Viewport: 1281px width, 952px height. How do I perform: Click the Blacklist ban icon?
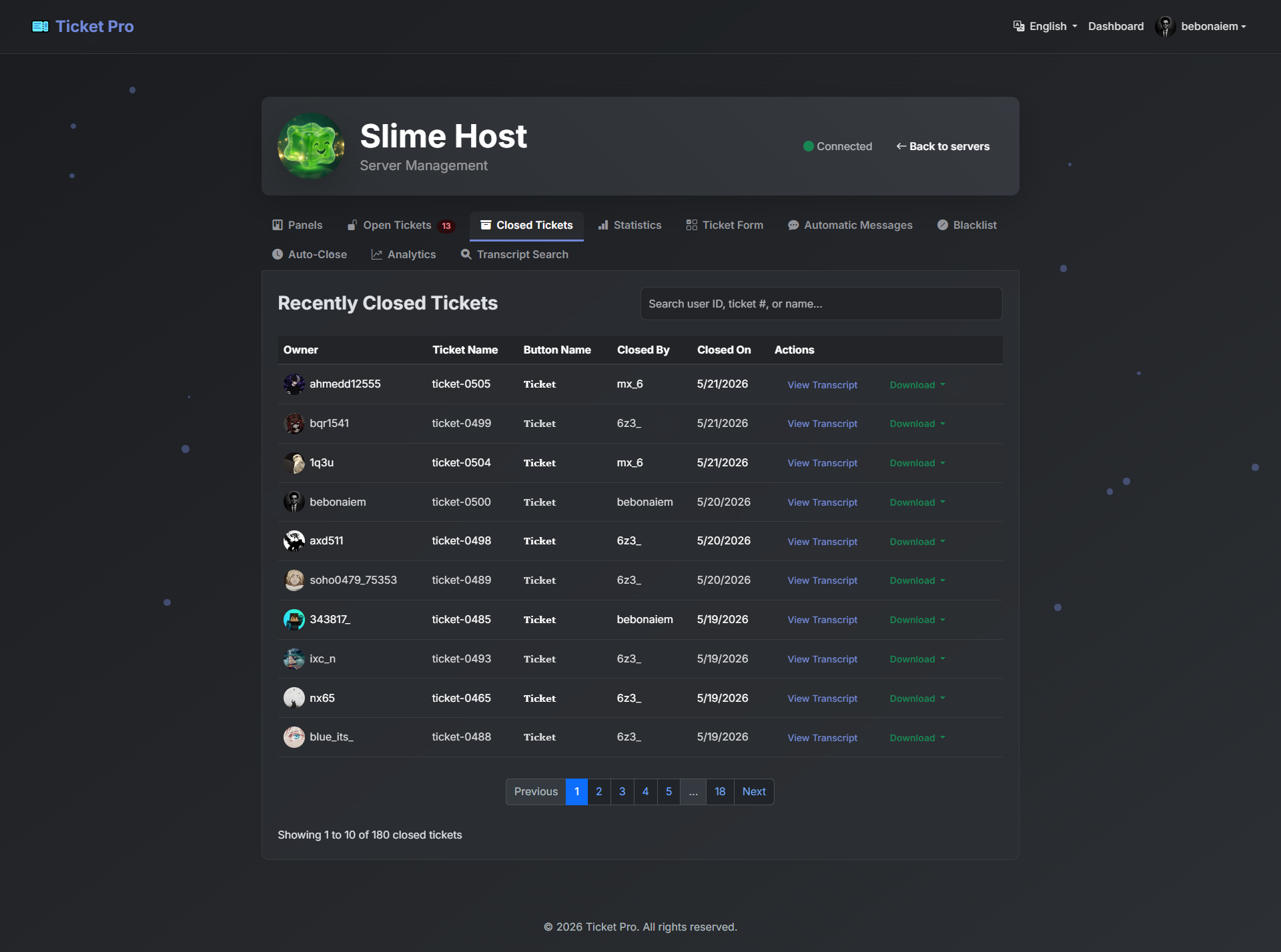943,225
